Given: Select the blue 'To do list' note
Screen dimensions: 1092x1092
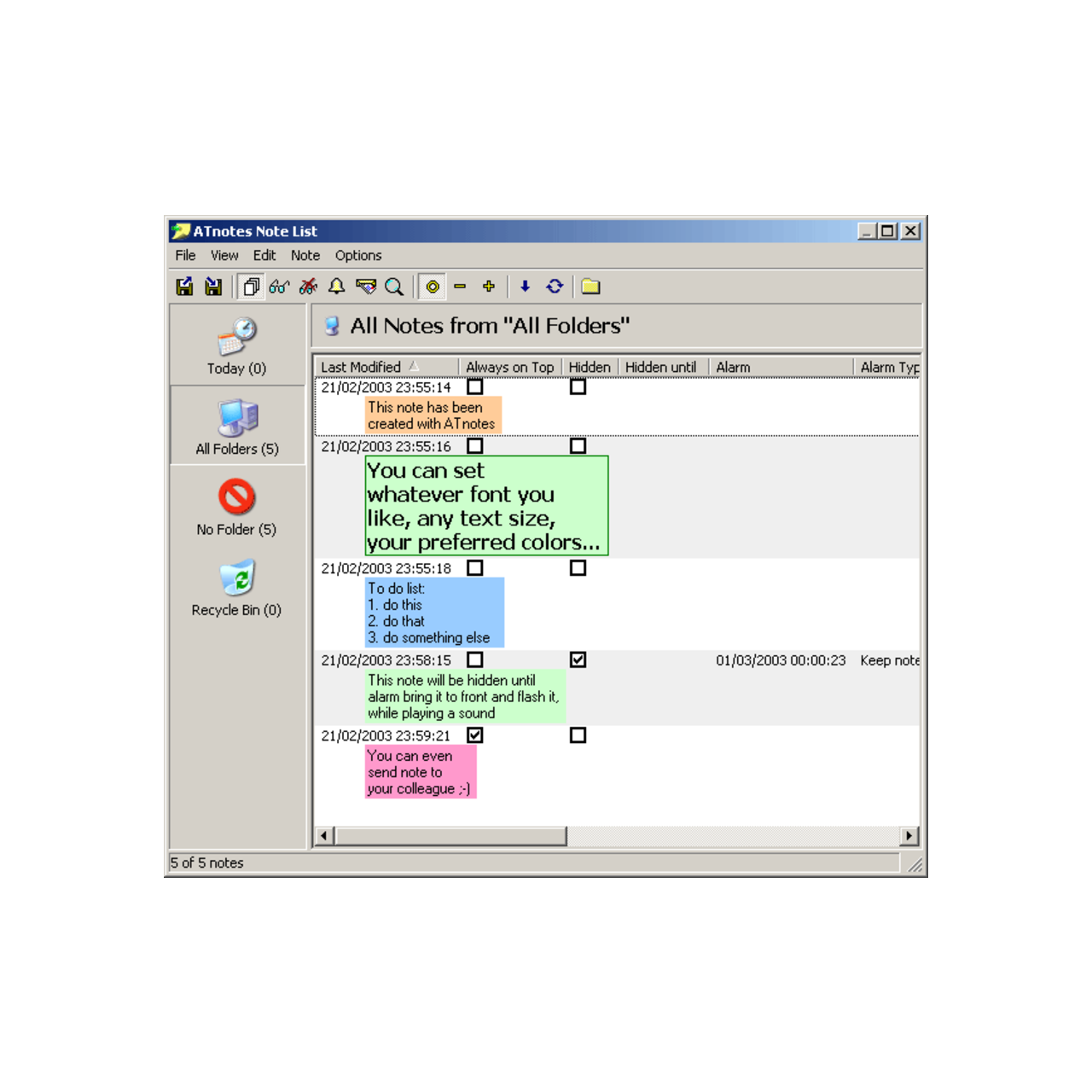Looking at the screenshot, I should tap(434, 613).
